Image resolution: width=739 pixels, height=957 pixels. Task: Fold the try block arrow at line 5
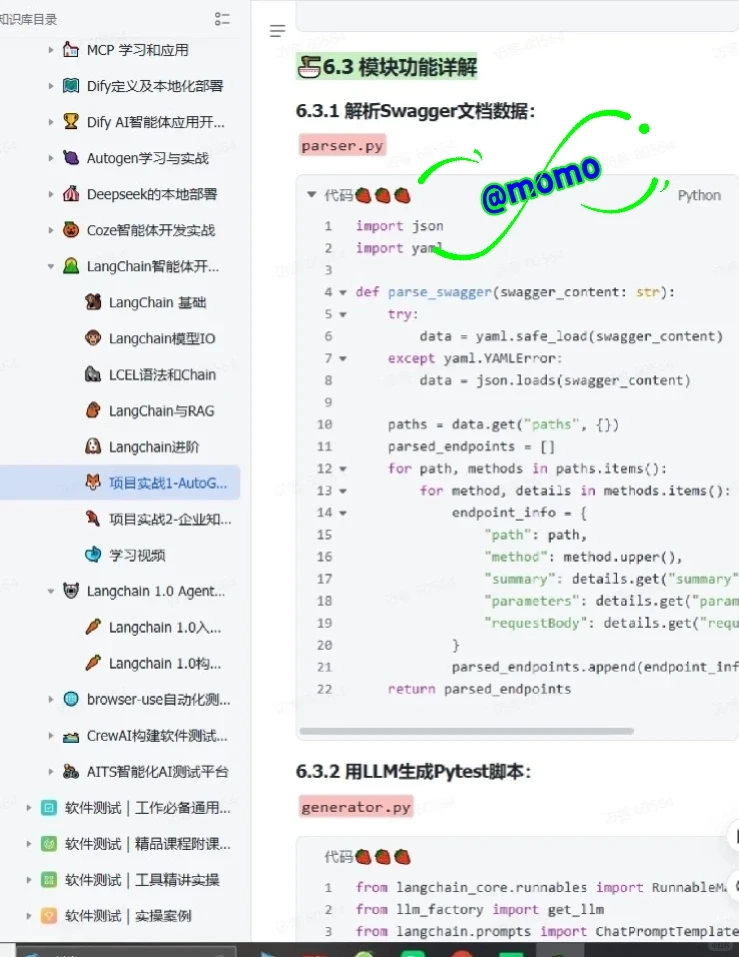(343, 314)
